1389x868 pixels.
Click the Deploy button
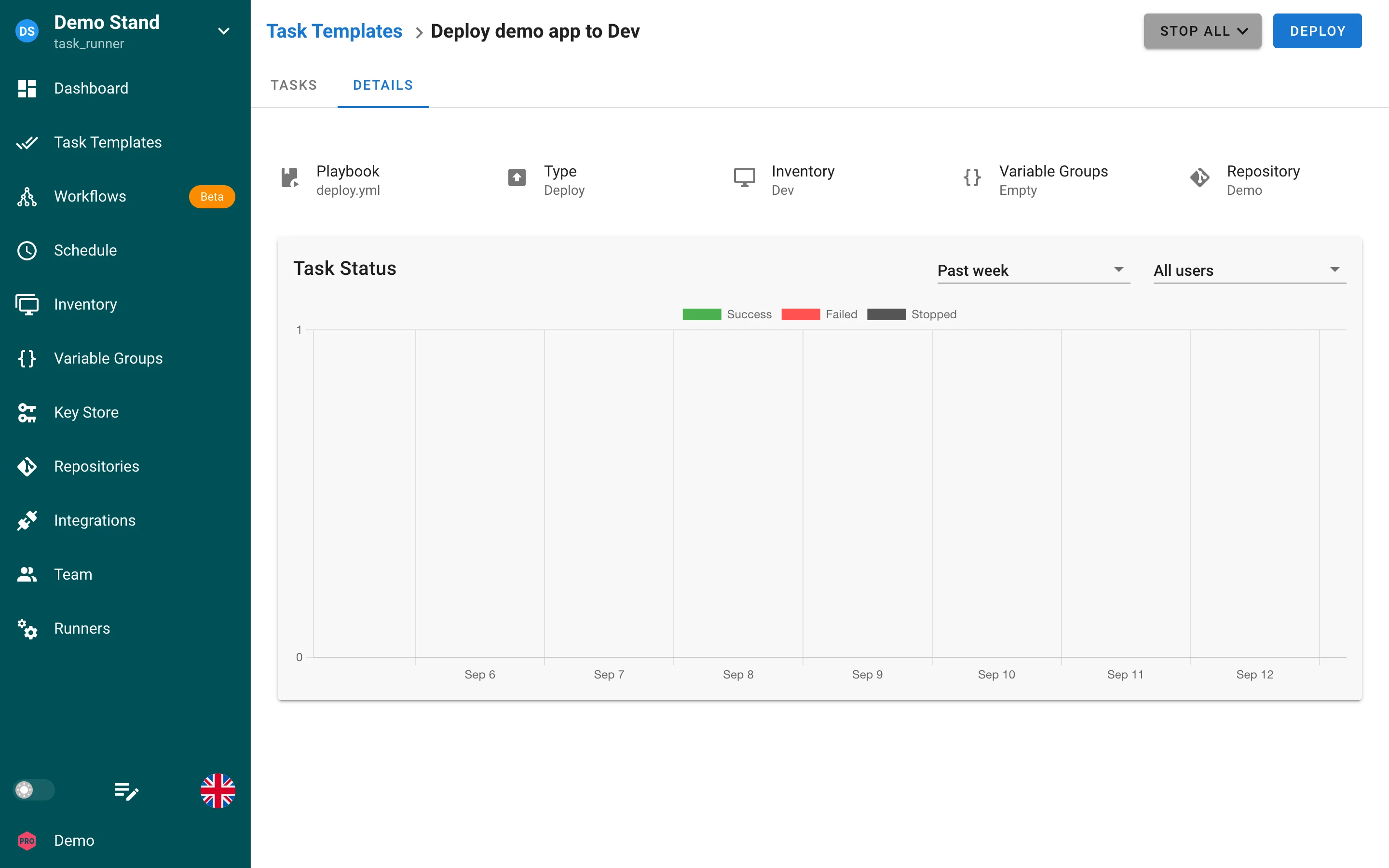pos(1317,31)
